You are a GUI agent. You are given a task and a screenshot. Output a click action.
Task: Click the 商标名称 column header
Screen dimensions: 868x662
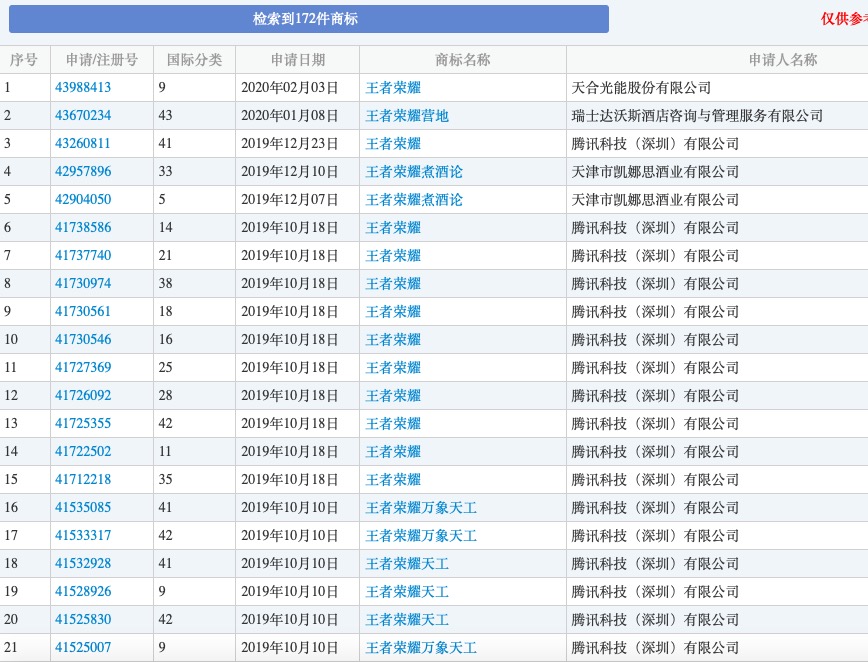coord(462,60)
